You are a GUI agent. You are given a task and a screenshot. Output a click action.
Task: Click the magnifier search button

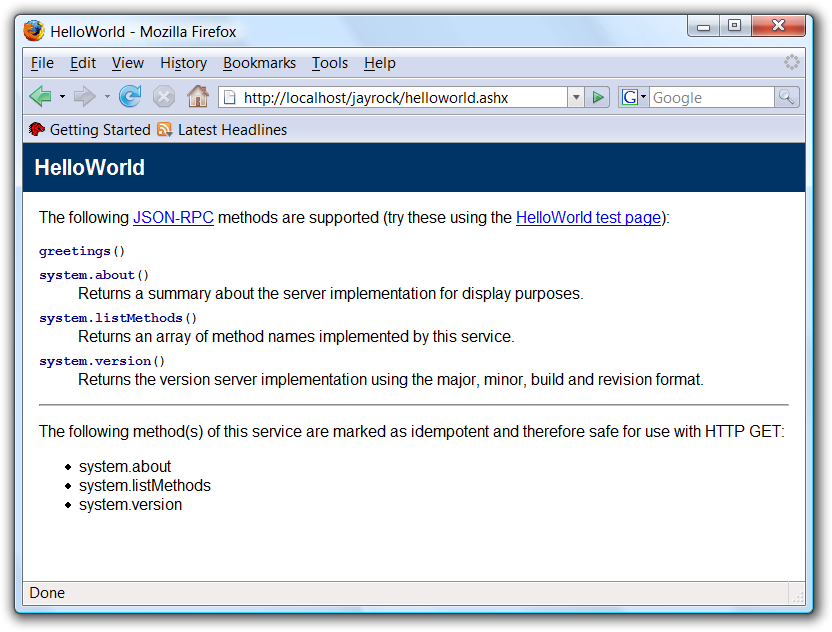[x=786, y=98]
